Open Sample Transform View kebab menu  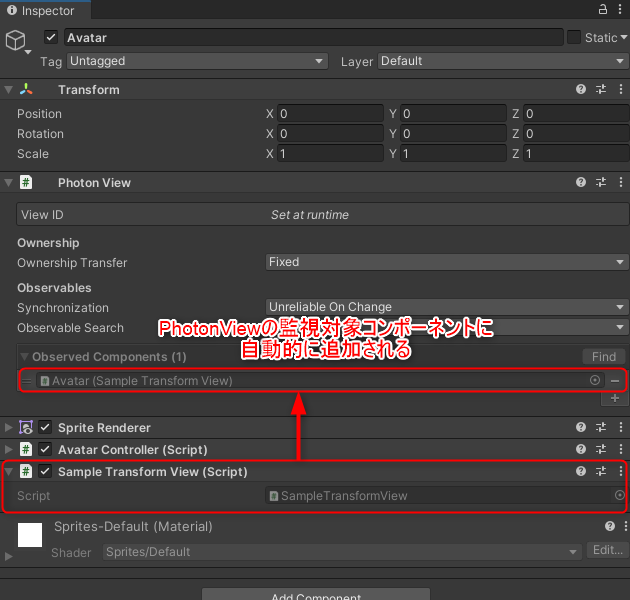click(621, 471)
